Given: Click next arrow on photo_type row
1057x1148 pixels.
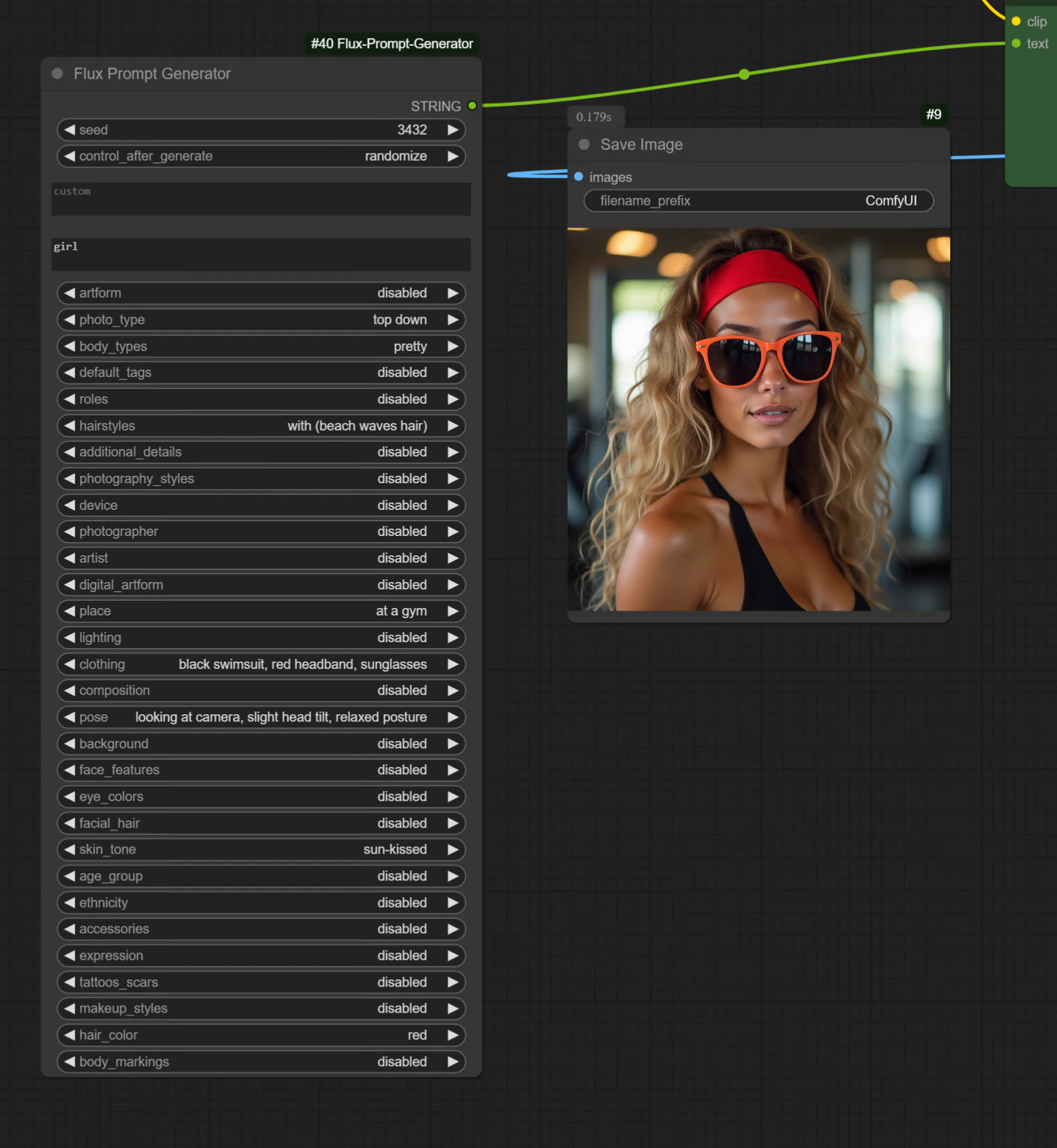Looking at the screenshot, I should point(452,320).
